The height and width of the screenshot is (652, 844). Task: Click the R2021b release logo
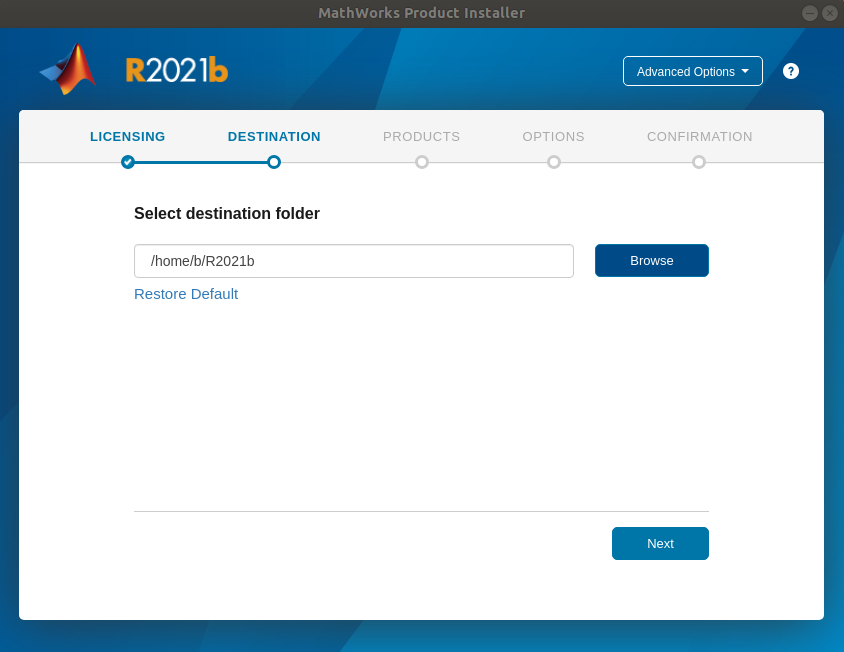(x=177, y=70)
